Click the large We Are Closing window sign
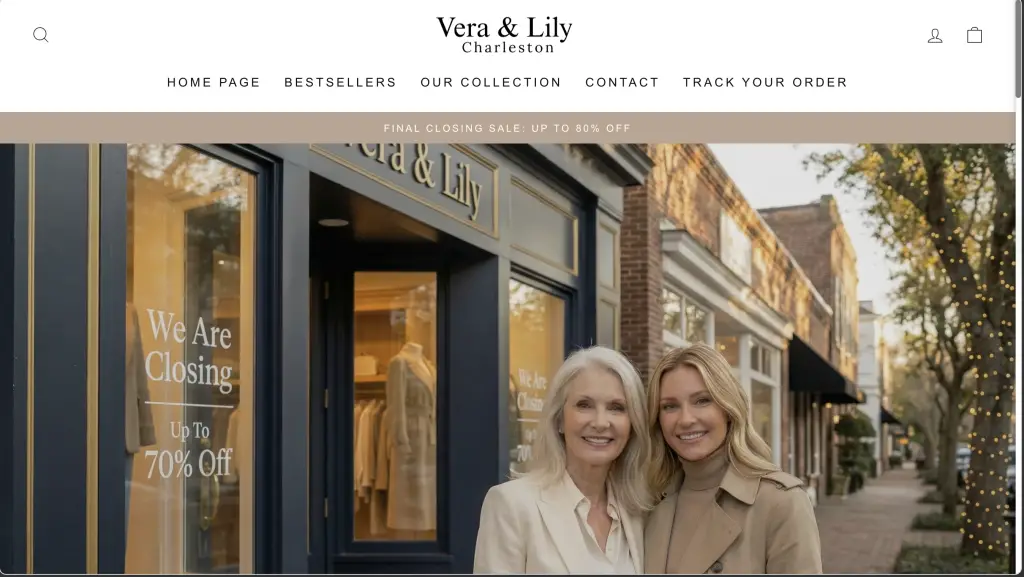The width and height of the screenshot is (1024, 577). click(x=189, y=394)
